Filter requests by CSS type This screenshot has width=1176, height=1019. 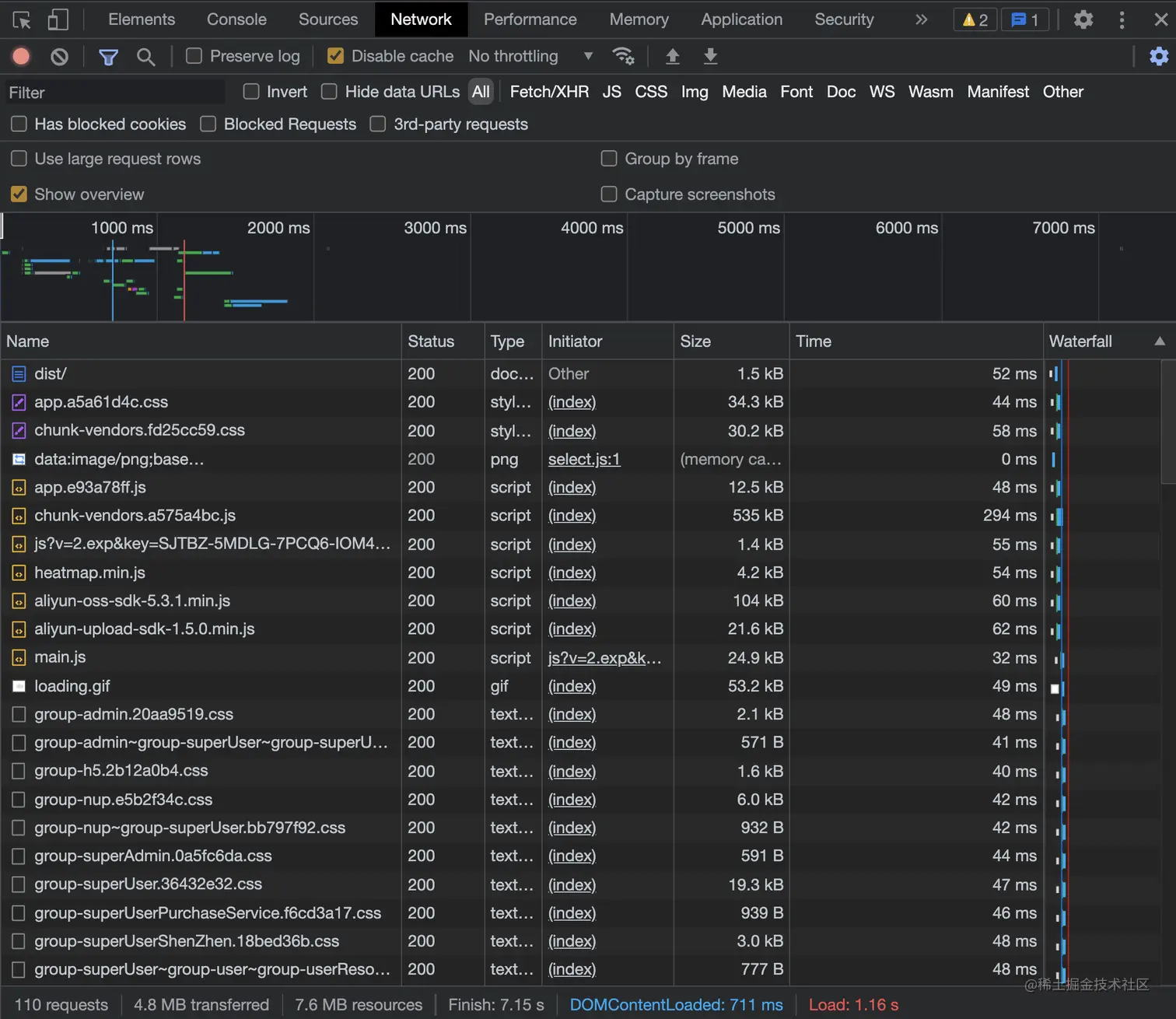click(x=651, y=92)
